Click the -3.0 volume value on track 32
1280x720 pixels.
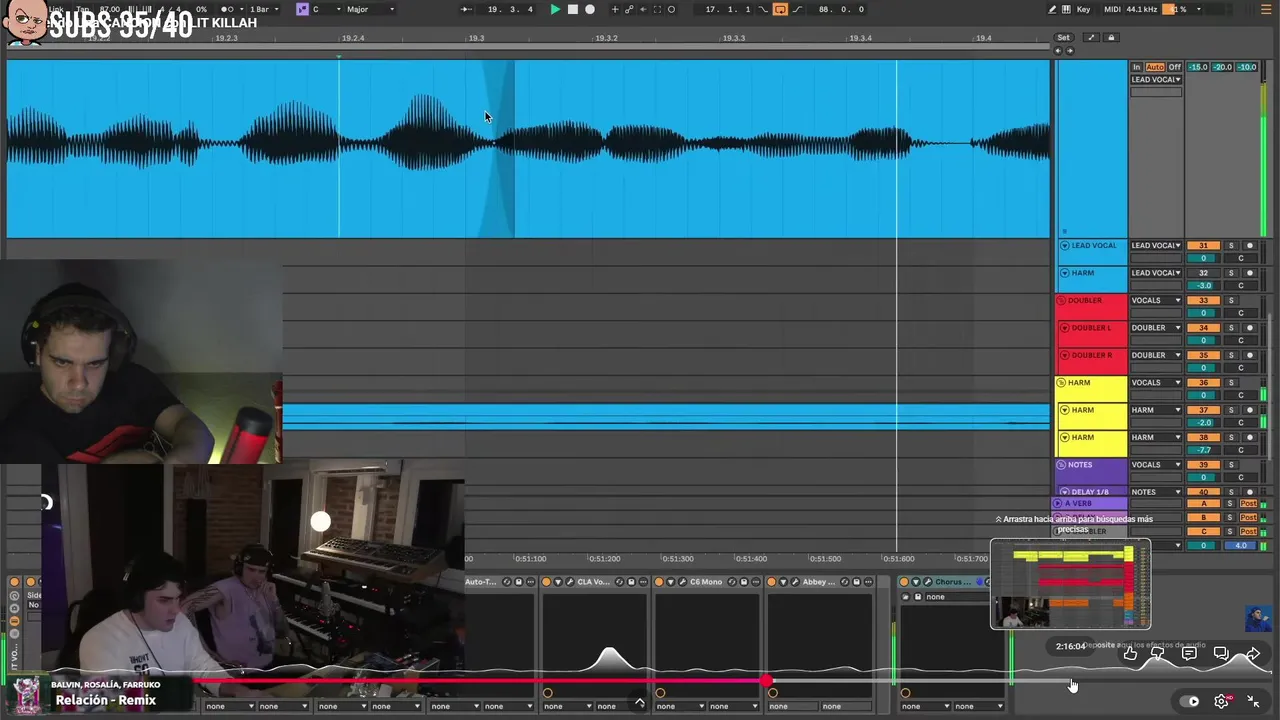(x=1204, y=285)
